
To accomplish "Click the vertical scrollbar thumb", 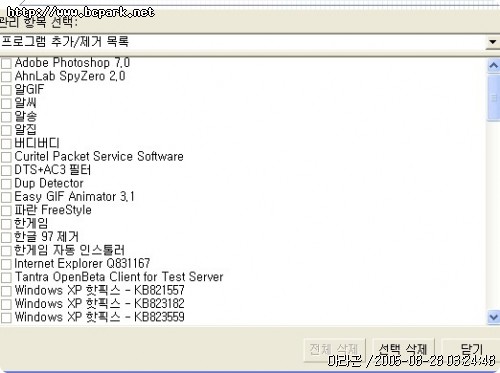I will (x=494, y=98).
